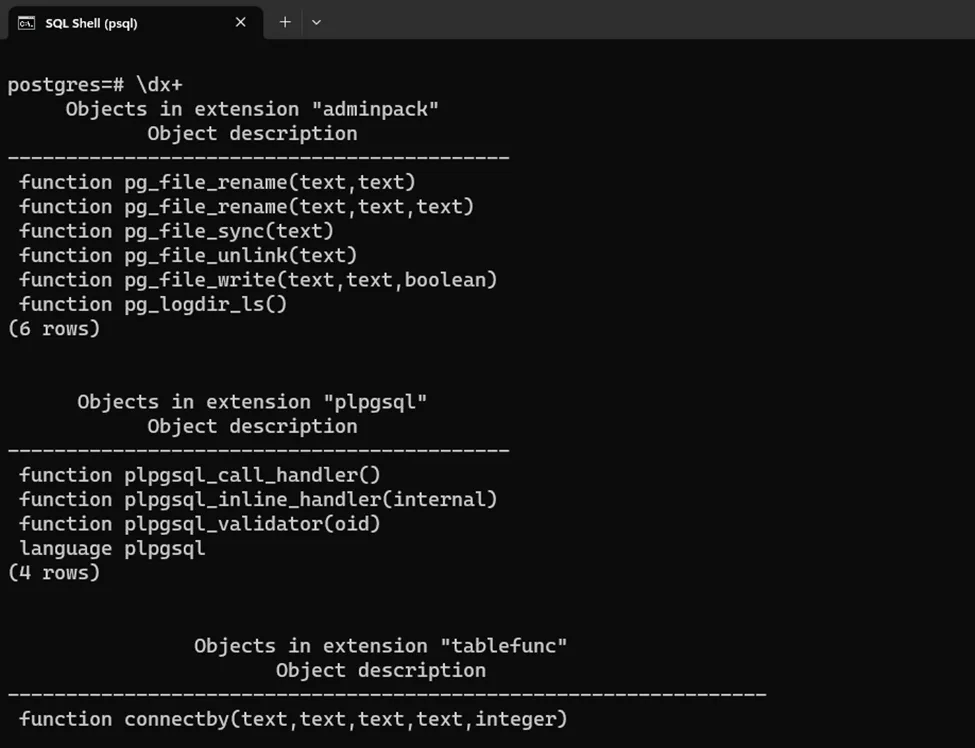Click the pg_logdir_ls() function line
This screenshot has height=748, width=975.
point(153,304)
